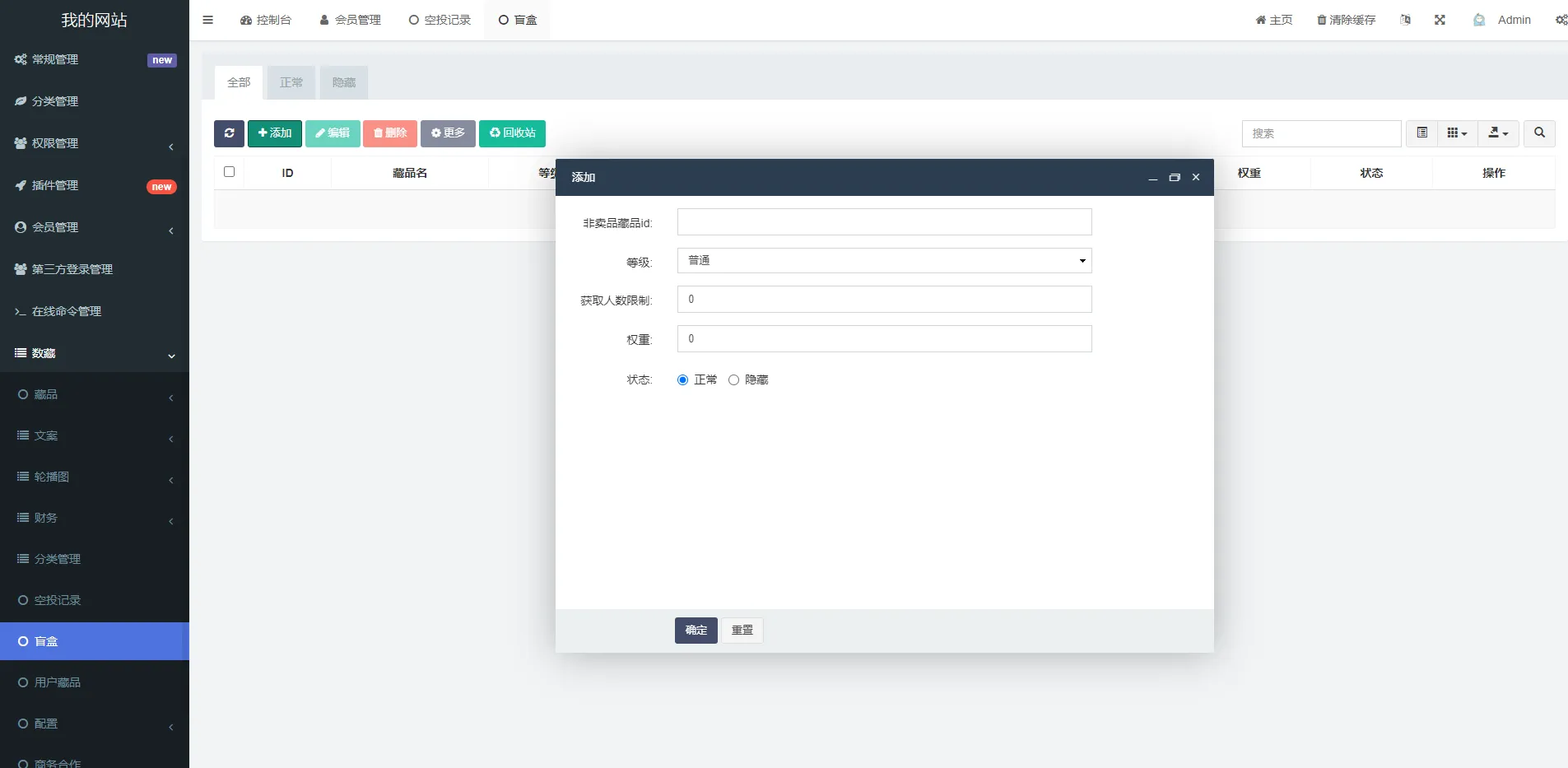
Task: Click the 非卖品藏品id input field
Action: tap(884, 222)
